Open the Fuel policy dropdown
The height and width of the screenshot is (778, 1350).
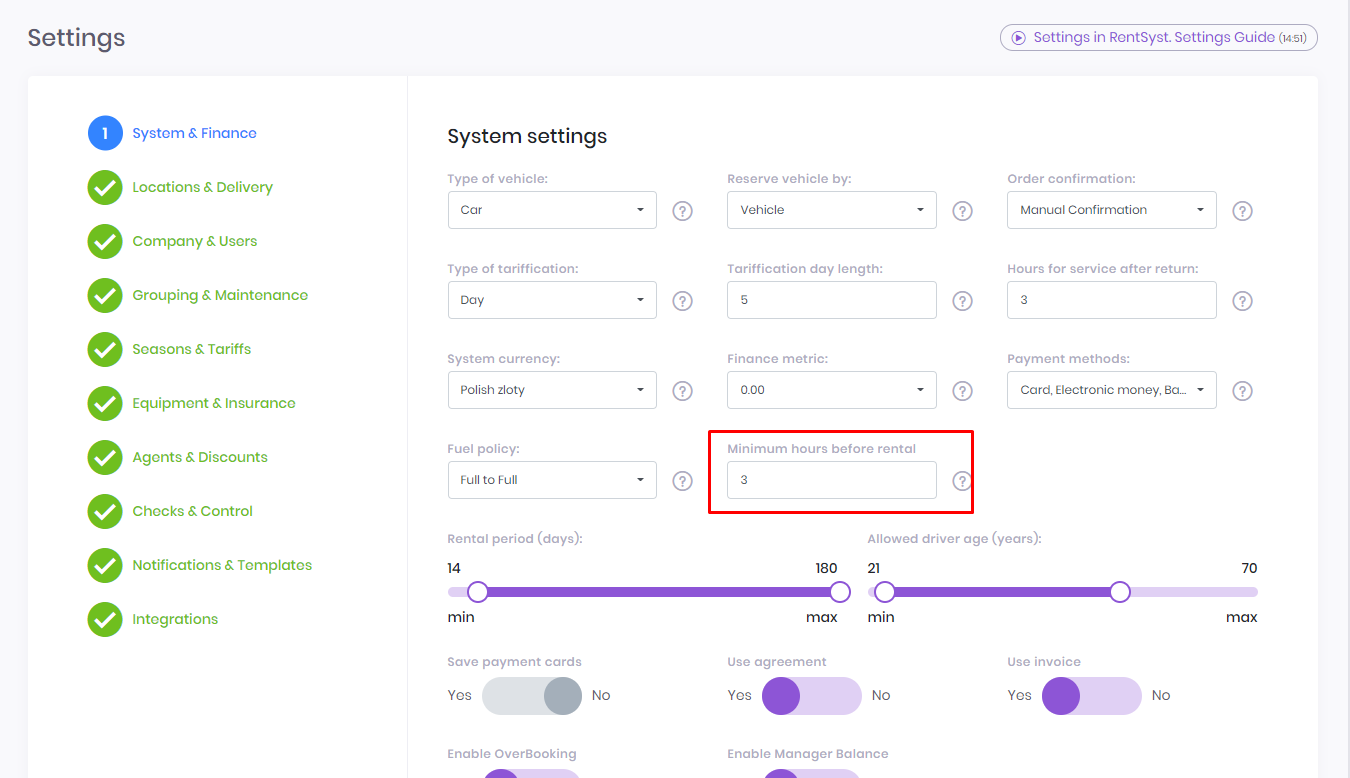pyautogui.click(x=552, y=480)
